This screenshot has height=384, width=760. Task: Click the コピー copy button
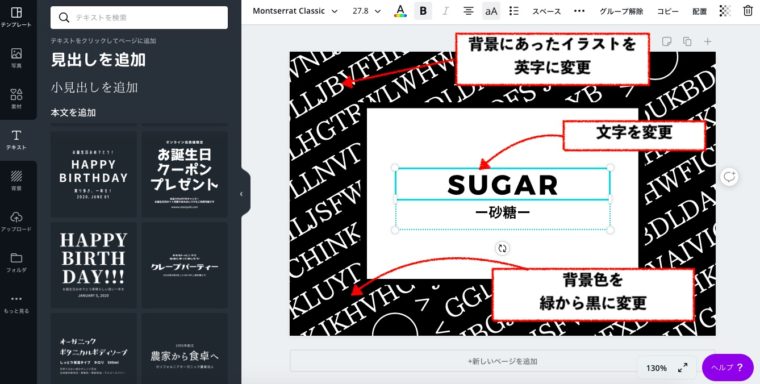click(x=667, y=11)
